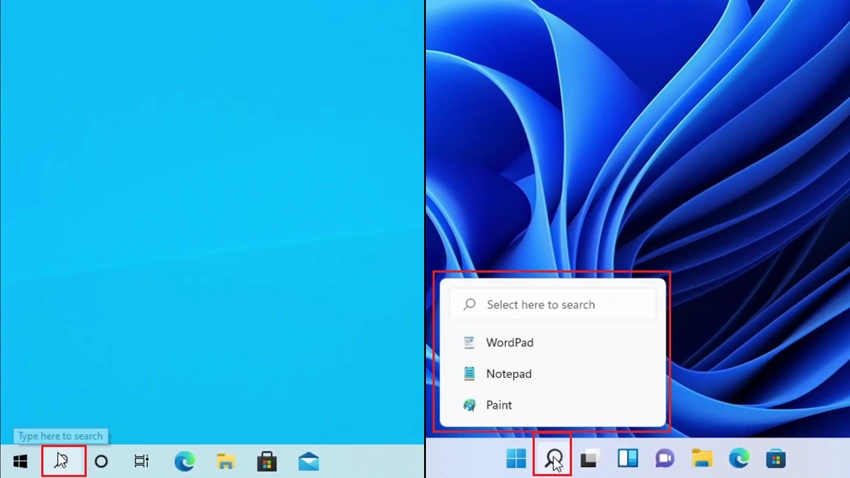Click the Windows 11 taskbar search icon
The image size is (850, 478).
point(553,458)
